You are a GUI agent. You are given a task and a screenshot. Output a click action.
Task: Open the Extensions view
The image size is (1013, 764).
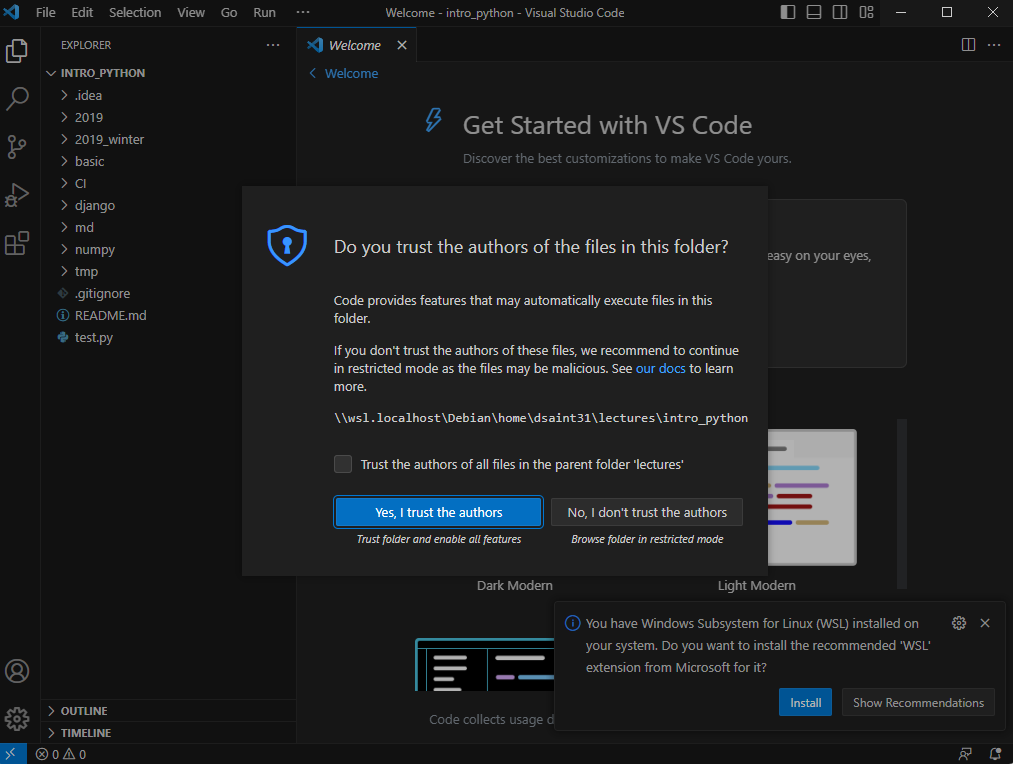tap(17, 243)
